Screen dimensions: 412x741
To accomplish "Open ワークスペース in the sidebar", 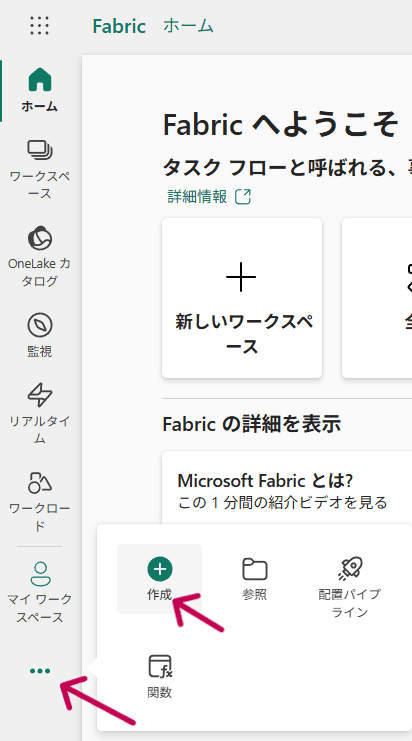I will click(40, 170).
